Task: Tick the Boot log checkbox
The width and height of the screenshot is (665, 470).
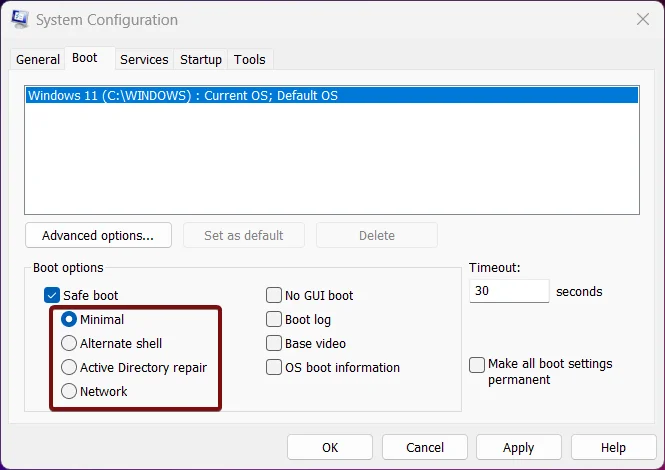Action: tap(274, 319)
